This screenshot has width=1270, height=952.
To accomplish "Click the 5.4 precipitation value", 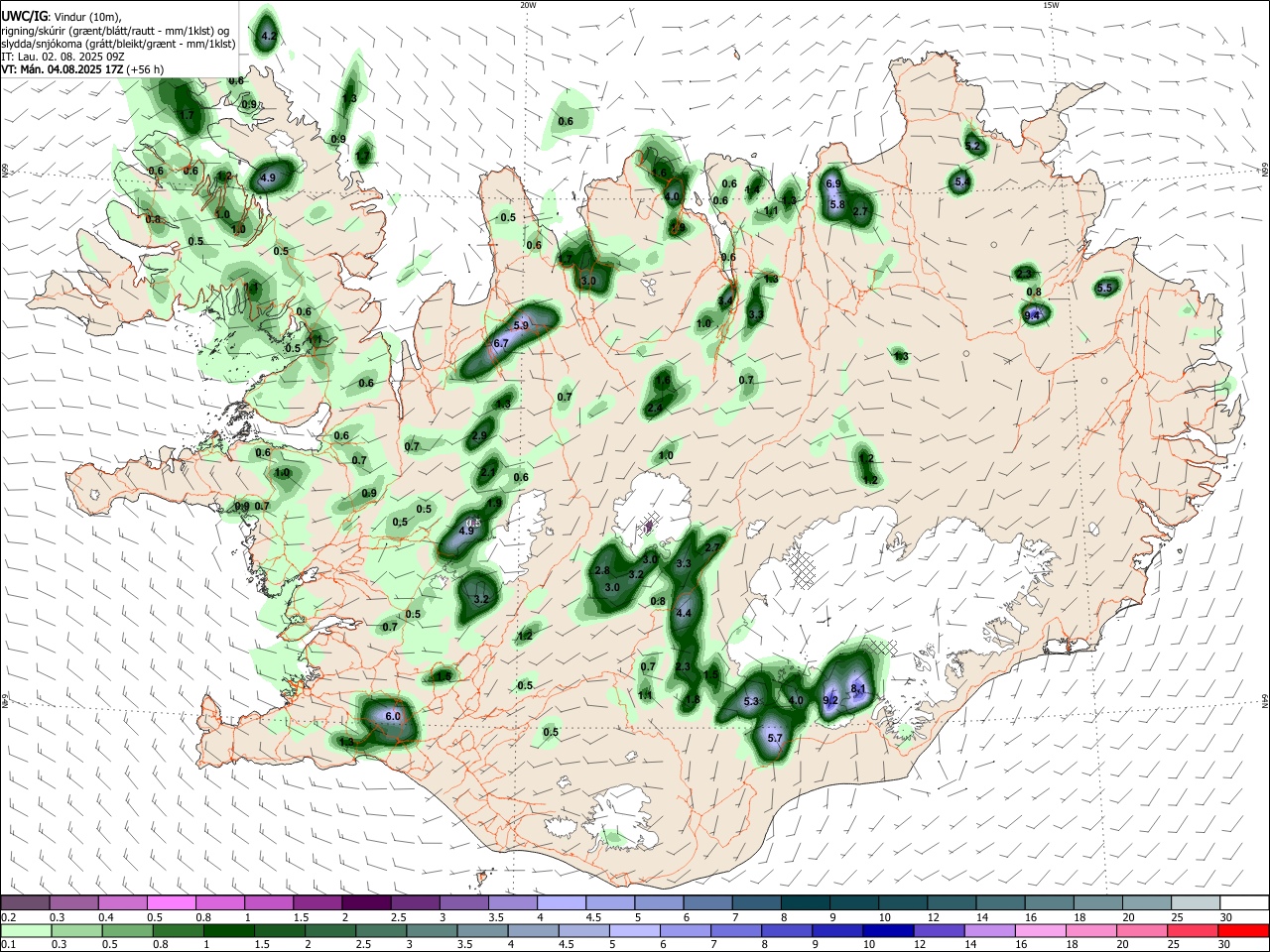I will click(x=961, y=182).
